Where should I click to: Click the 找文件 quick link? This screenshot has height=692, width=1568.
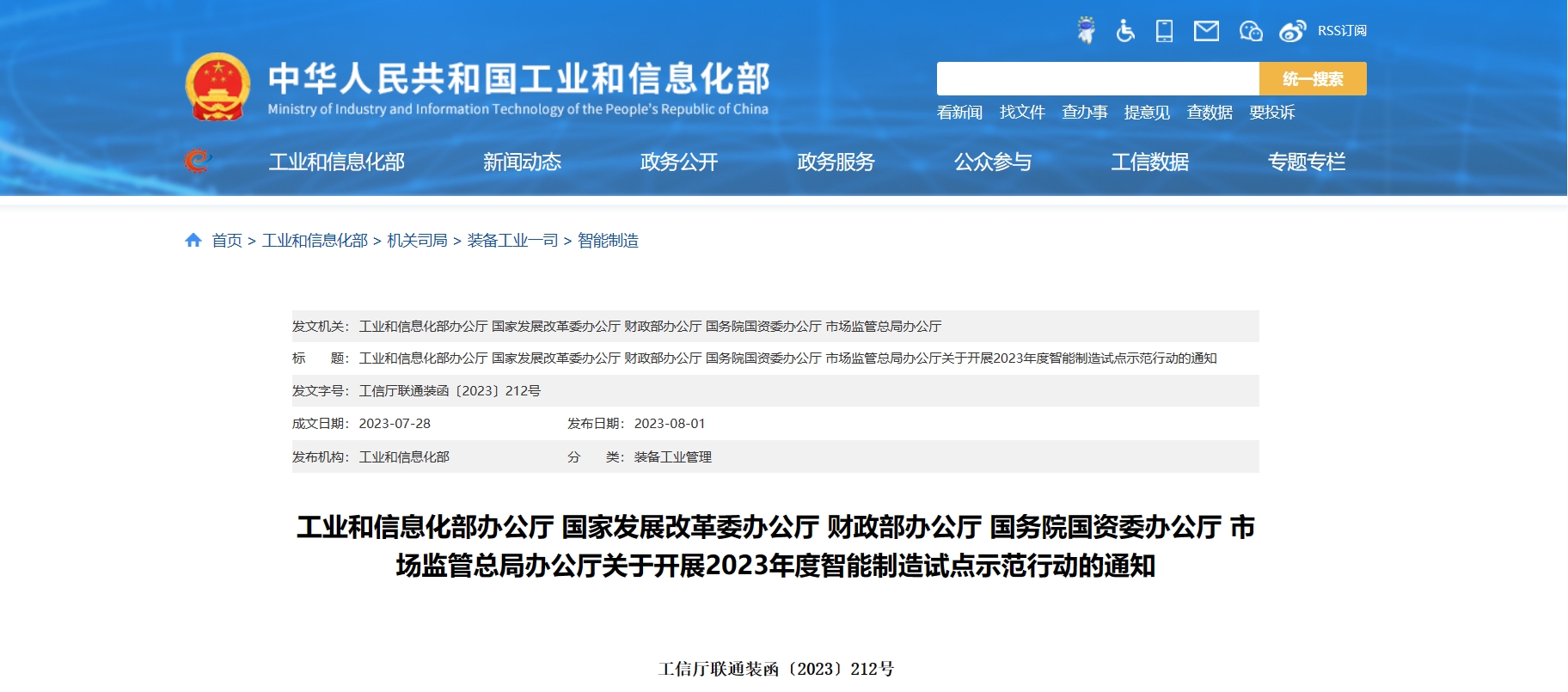[1022, 113]
